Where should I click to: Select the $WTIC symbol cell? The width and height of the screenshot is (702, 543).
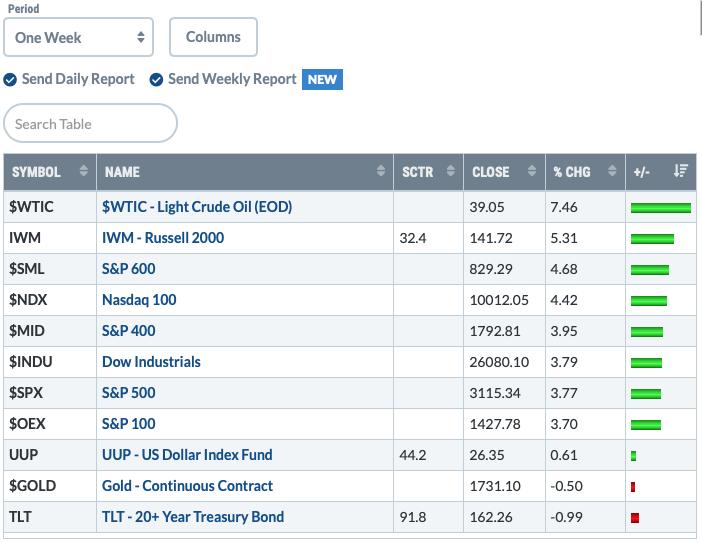coord(50,207)
